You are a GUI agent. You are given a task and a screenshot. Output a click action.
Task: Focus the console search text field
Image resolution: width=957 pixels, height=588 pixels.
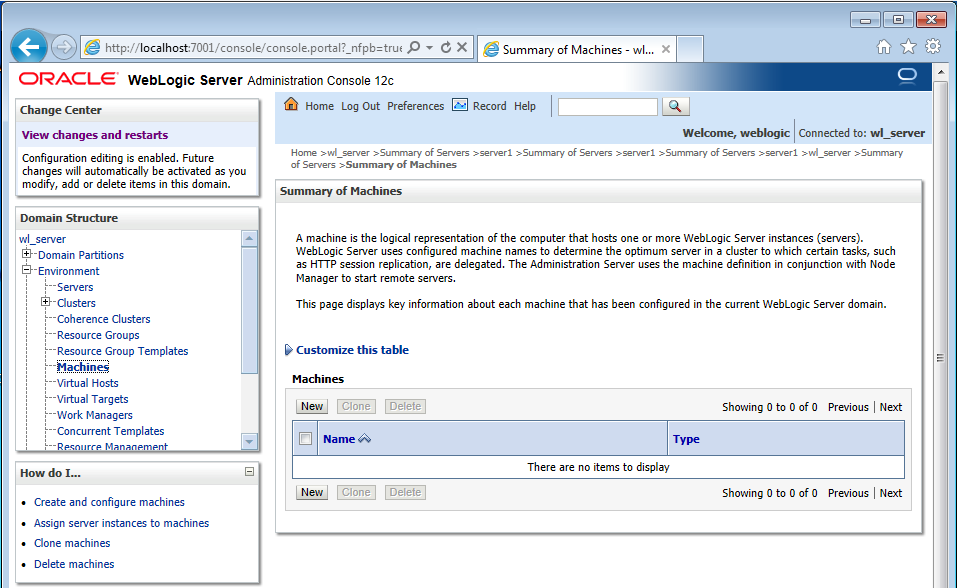608,107
